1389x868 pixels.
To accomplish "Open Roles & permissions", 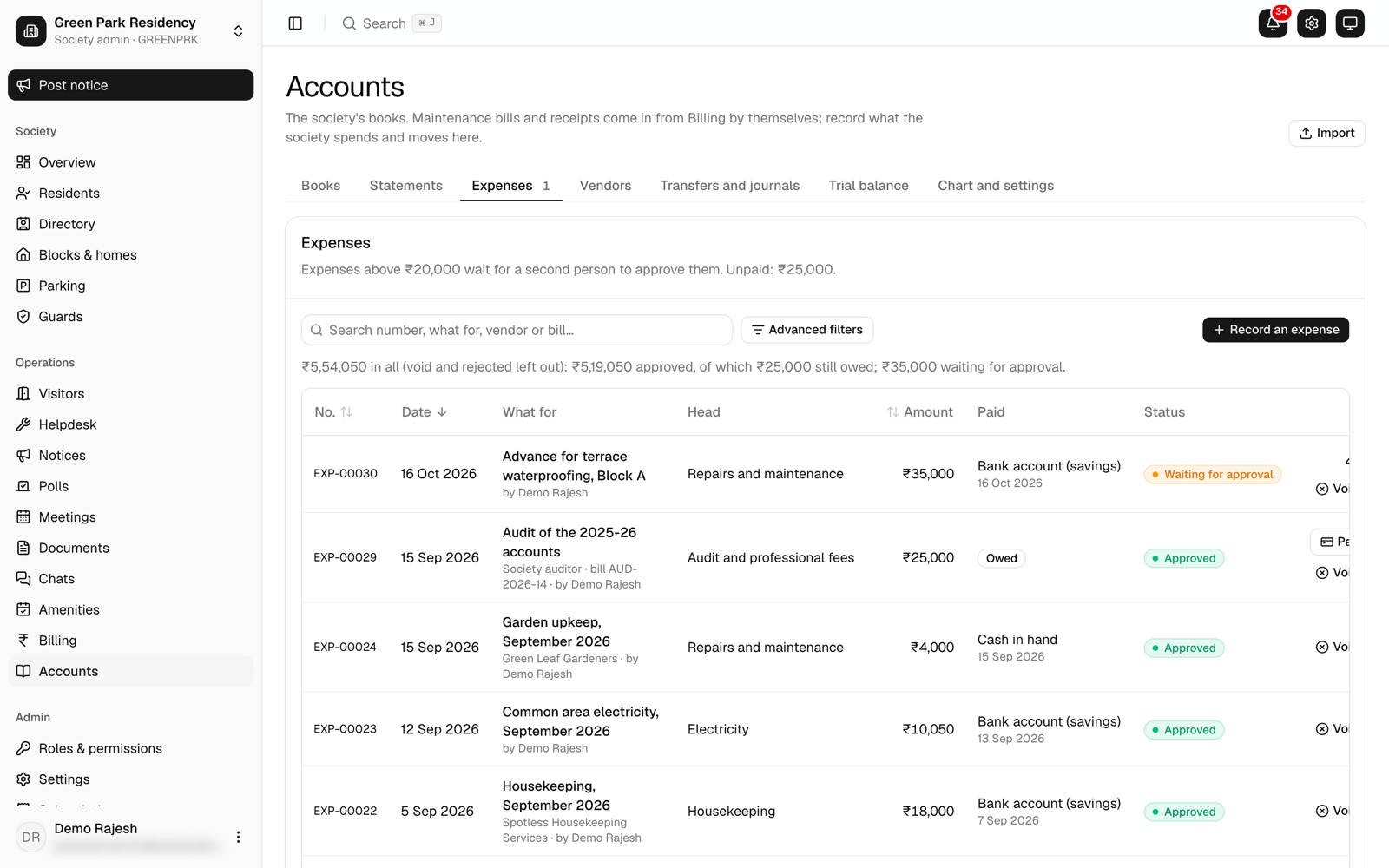I will [x=130, y=748].
